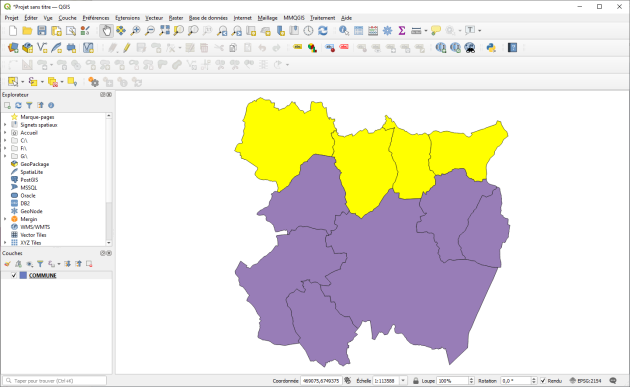Image resolution: width=630 pixels, height=387 pixels.
Task: Open the Échelle scale dropdown
Action: pos(403,381)
